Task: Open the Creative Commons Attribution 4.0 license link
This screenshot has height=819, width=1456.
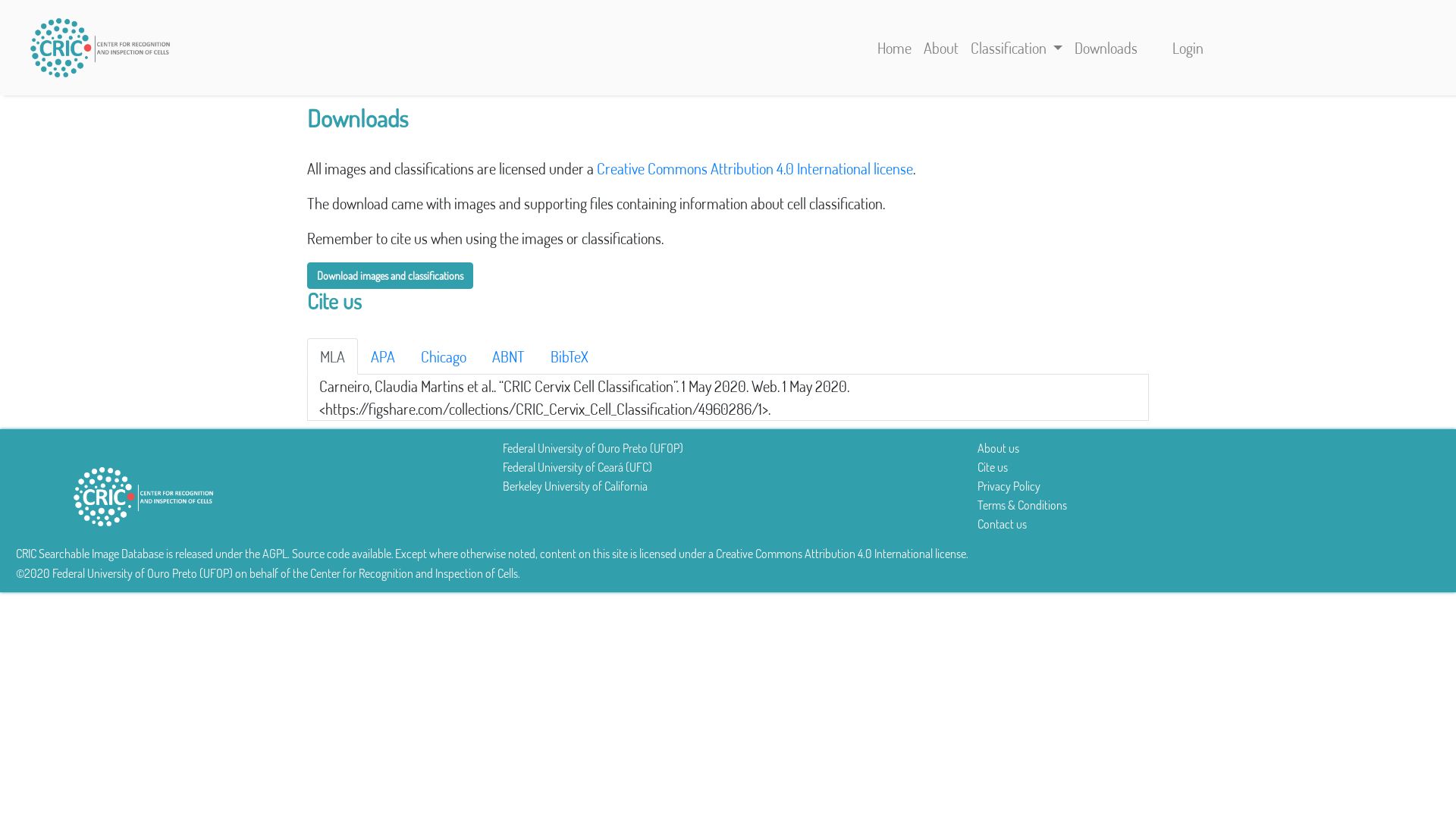Action: [755, 168]
